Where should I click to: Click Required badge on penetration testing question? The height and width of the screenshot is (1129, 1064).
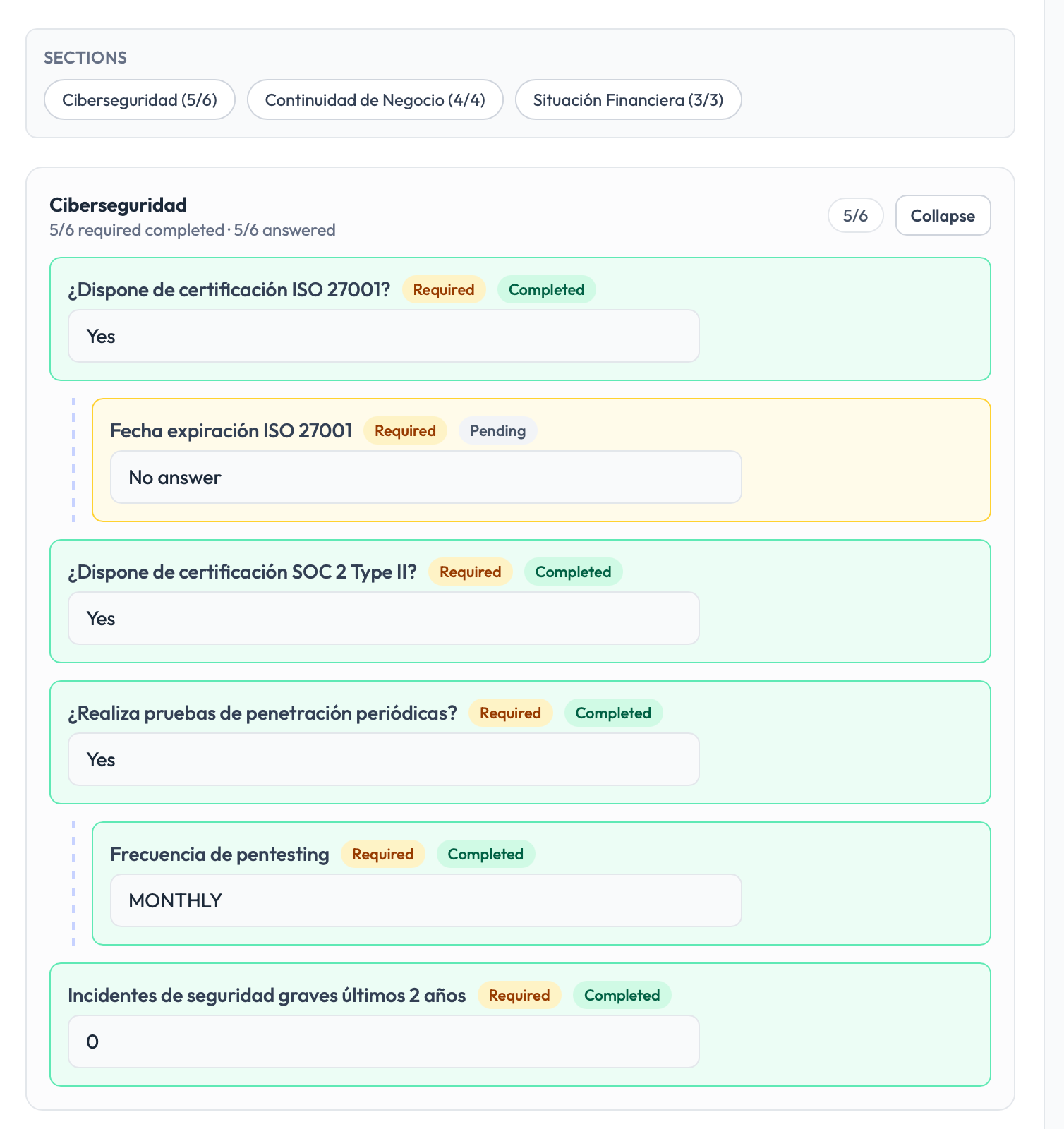pyautogui.click(x=511, y=713)
